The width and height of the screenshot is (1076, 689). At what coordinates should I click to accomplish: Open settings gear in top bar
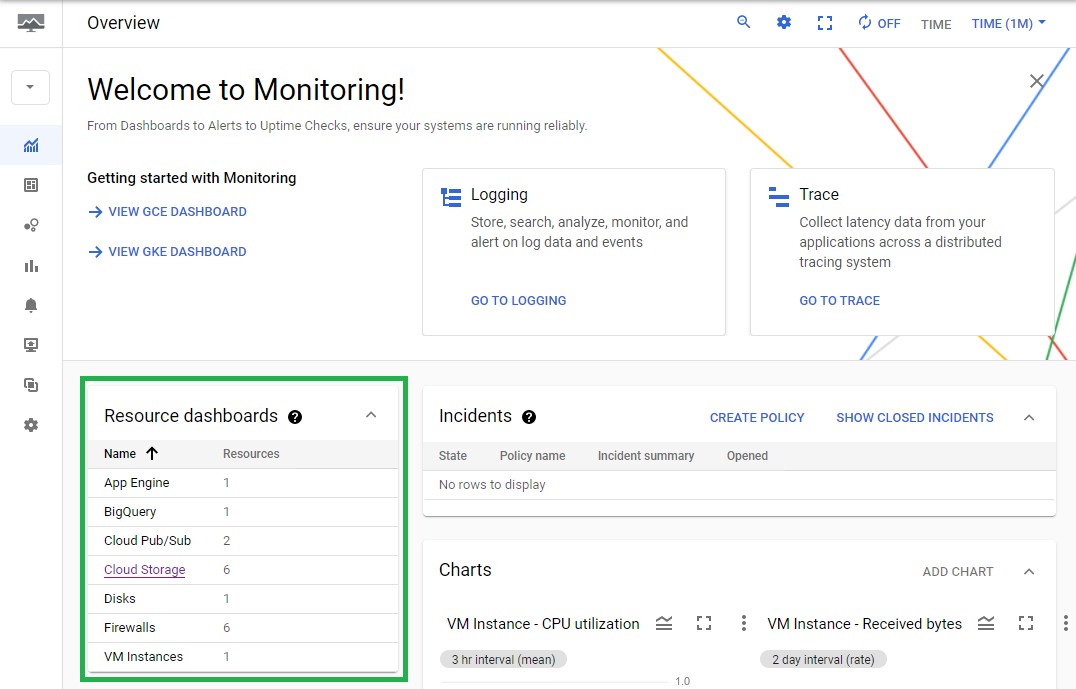[x=784, y=22]
